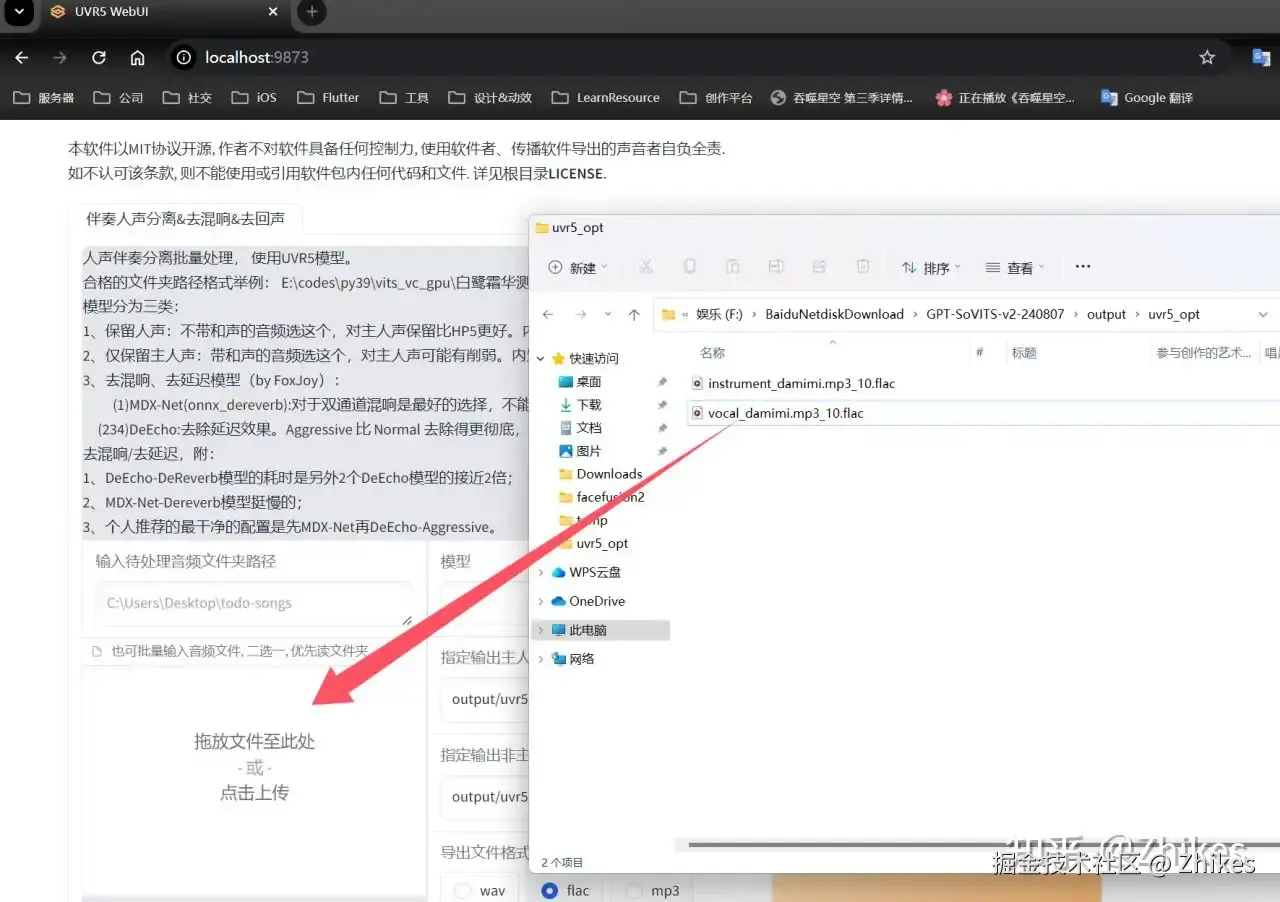Screen dimensions: 1280x902
Task: Bookmark this page with the star icon
Action: click(1207, 58)
